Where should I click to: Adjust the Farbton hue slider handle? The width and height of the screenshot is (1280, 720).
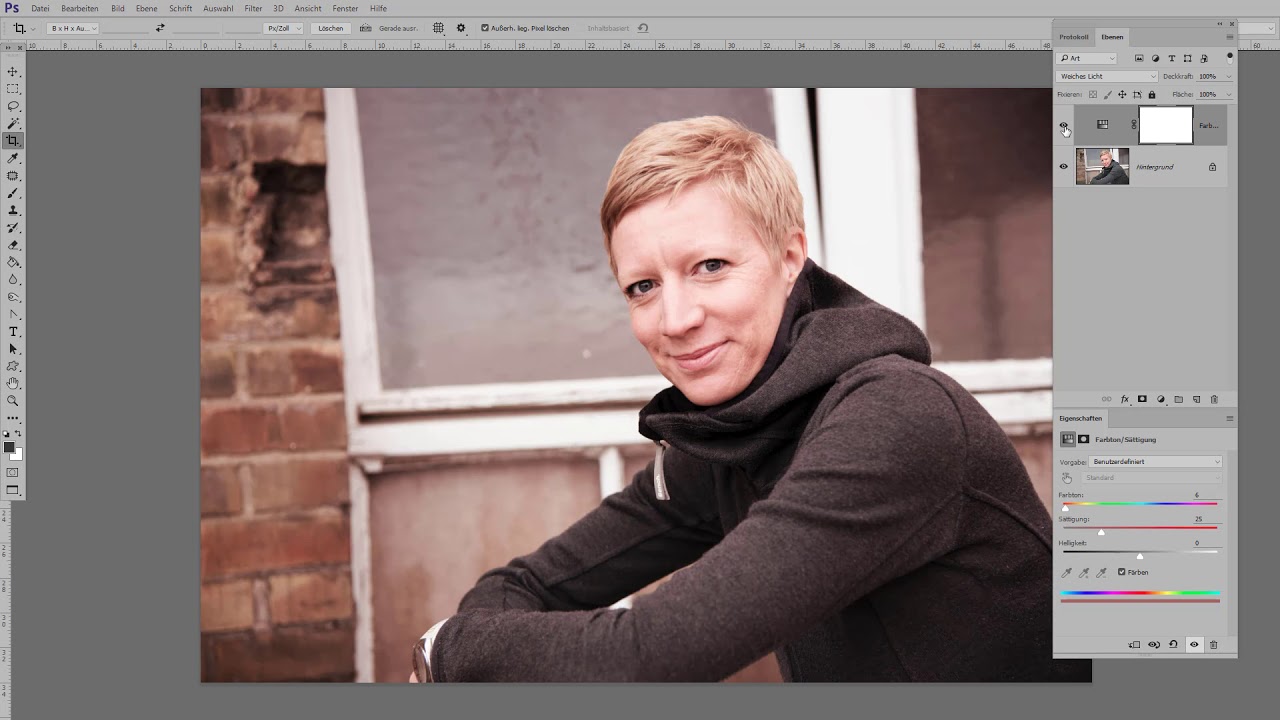tap(1065, 508)
